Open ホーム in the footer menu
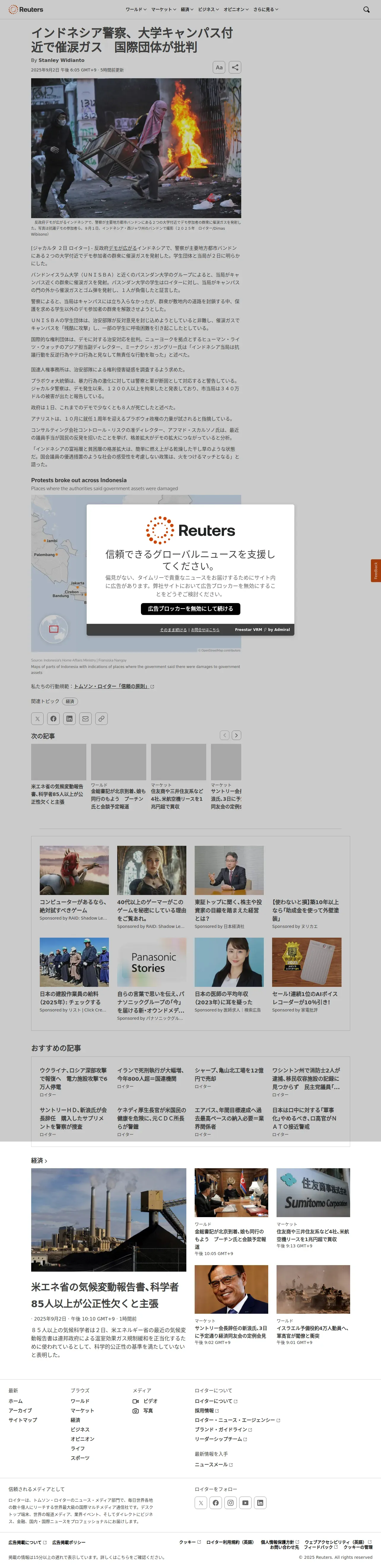381x1568 pixels. click(15, 1401)
